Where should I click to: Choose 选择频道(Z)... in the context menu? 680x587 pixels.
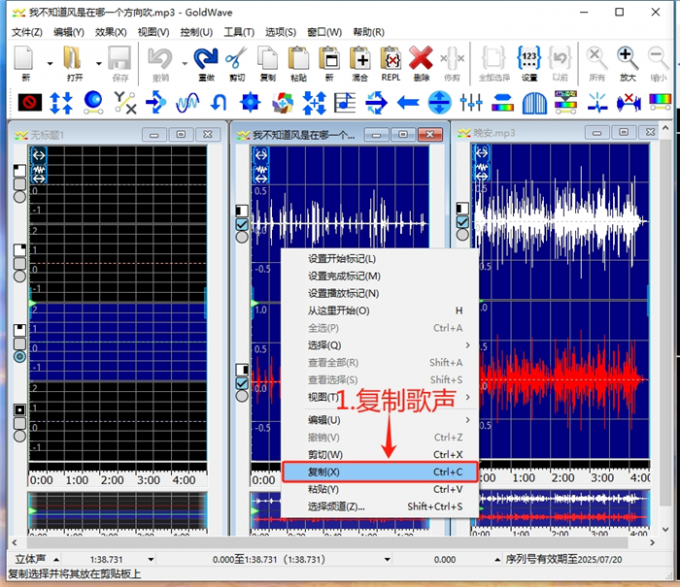point(380,507)
